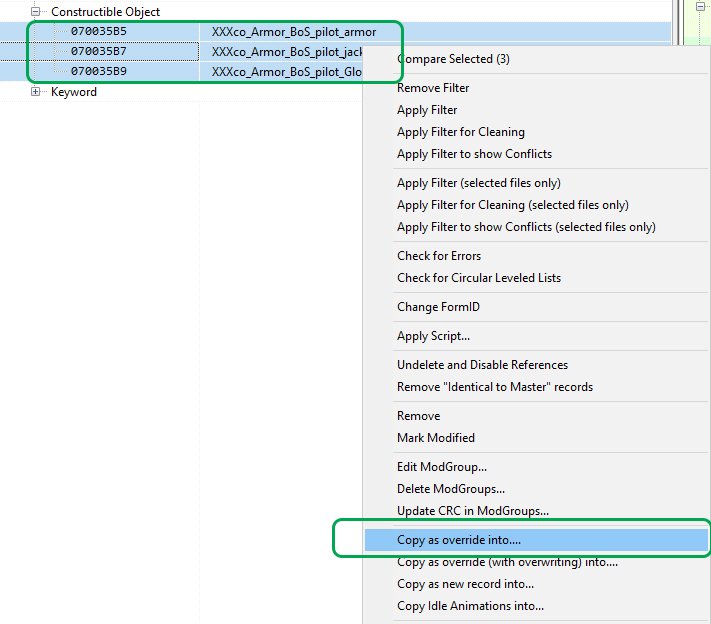Choose Copy as override into
This screenshot has width=711, height=624.
tap(458, 540)
